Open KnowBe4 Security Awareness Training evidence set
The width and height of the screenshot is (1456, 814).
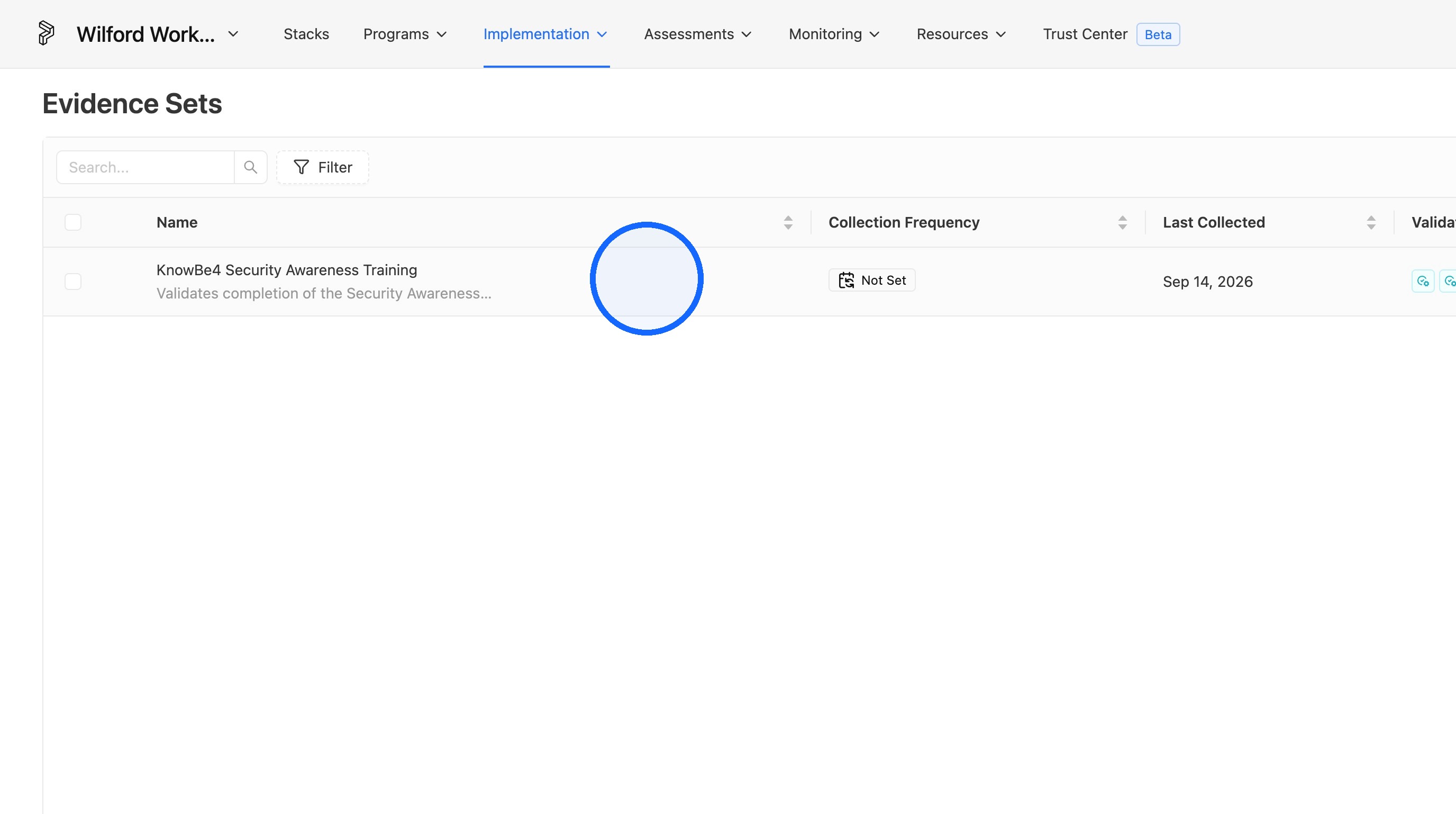(x=287, y=270)
